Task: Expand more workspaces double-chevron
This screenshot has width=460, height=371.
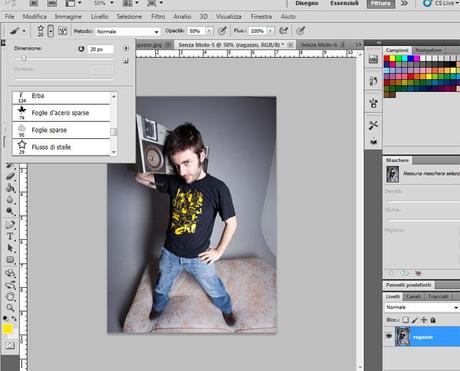Action: click(404, 3)
